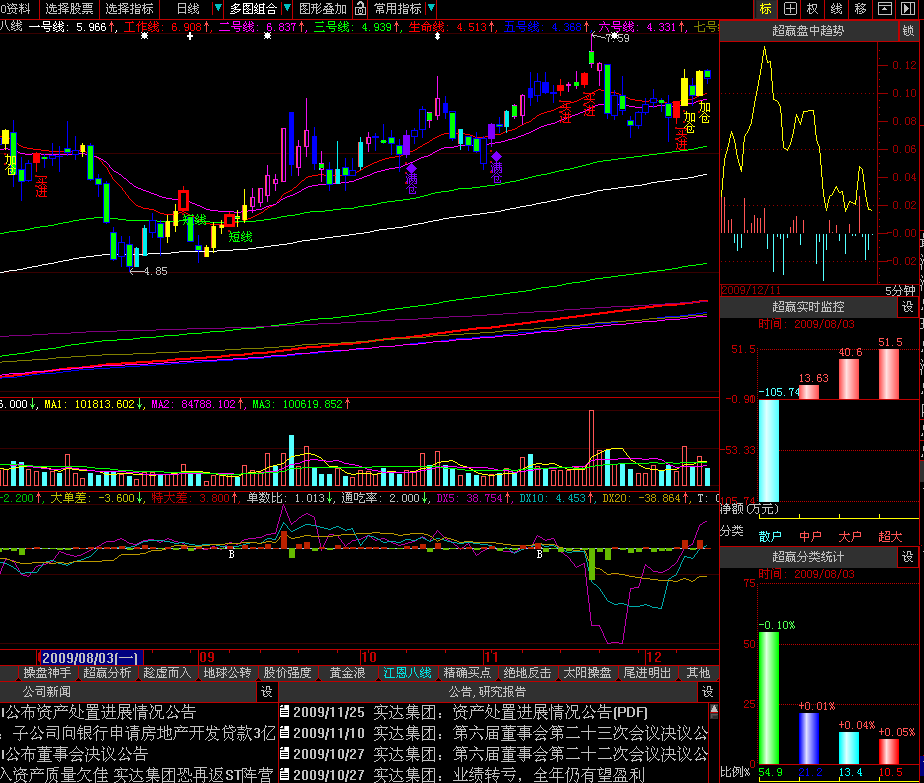Select the 大户 category label

(850, 537)
